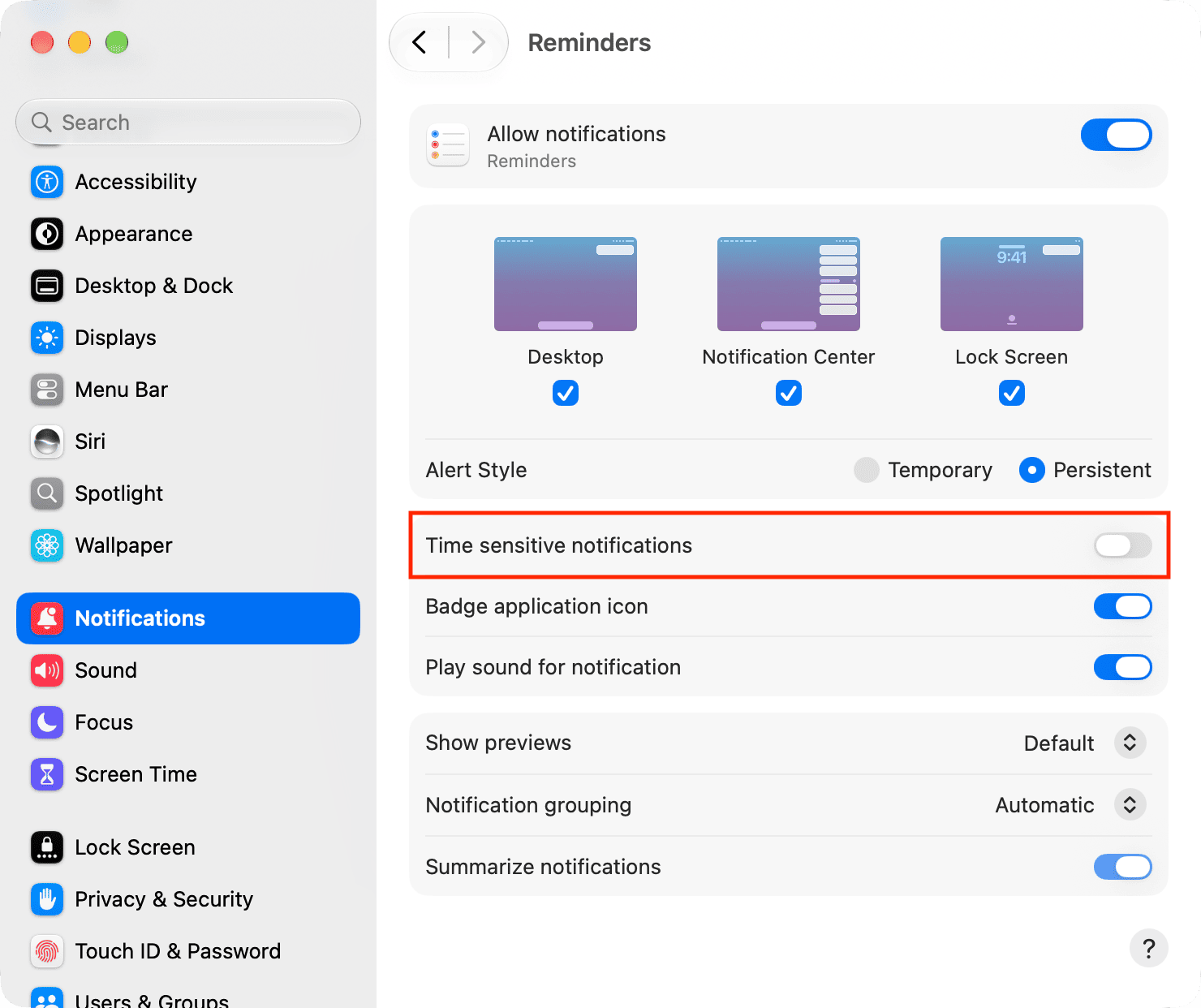Select the Touch ID fingerprint icon

point(47,951)
